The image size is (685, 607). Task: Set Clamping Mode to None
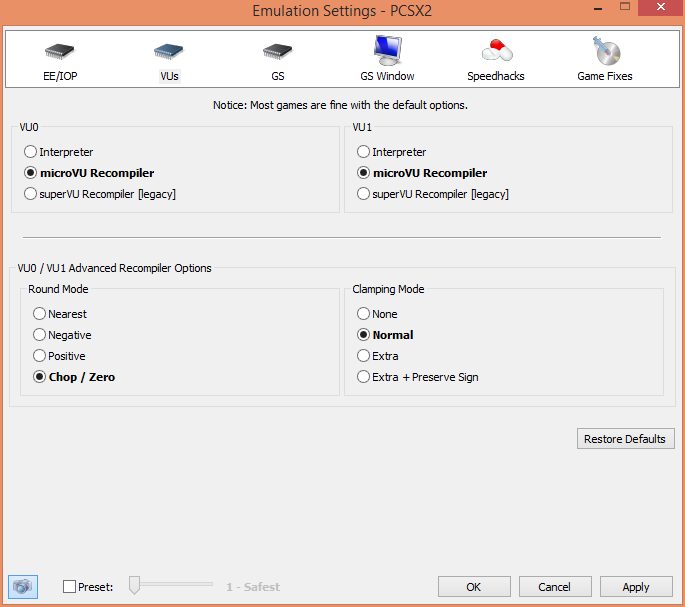point(364,314)
